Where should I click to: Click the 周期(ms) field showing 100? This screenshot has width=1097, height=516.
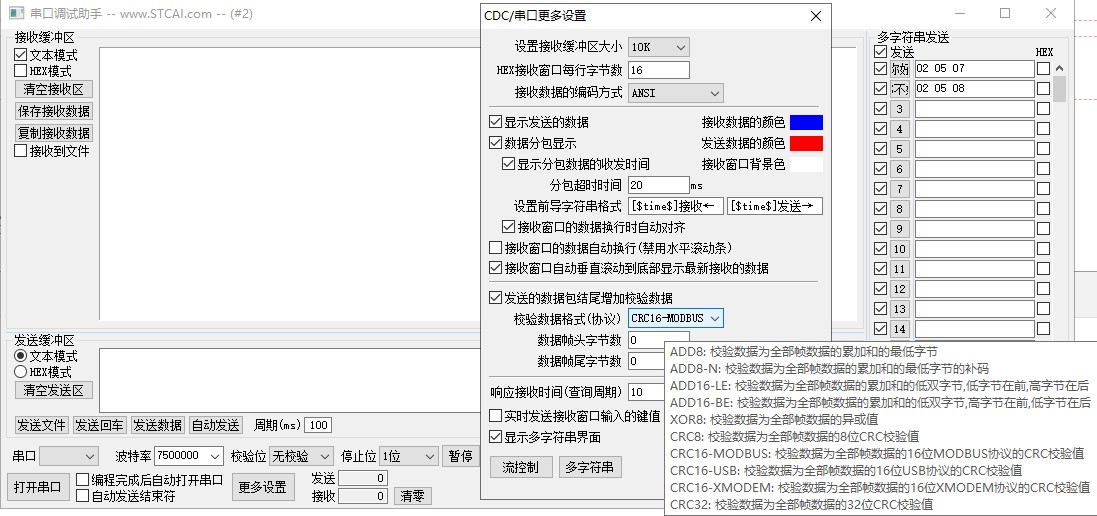318,425
